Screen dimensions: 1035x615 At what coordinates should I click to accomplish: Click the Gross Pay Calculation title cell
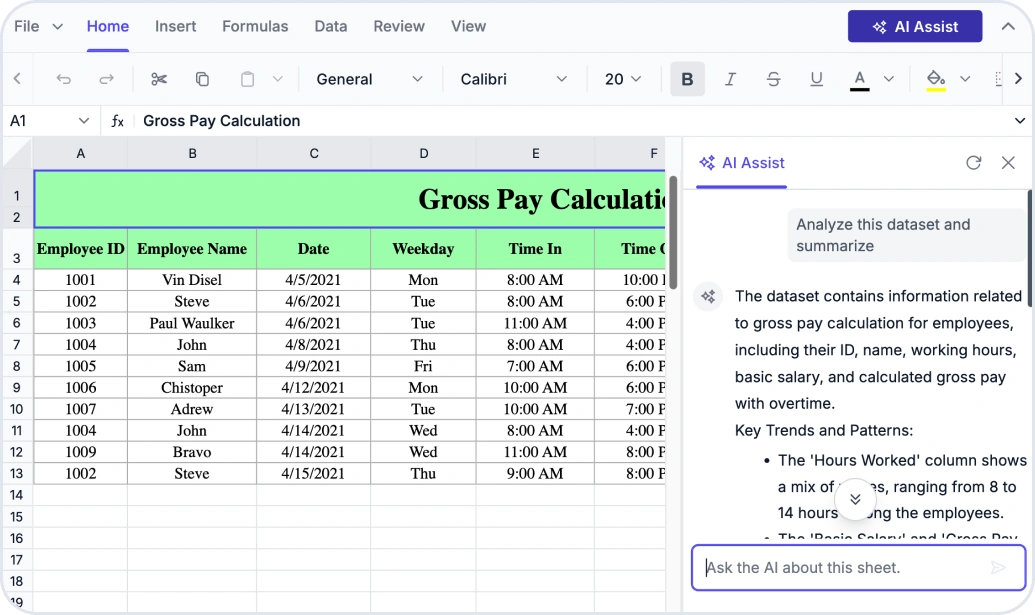pos(350,199)
